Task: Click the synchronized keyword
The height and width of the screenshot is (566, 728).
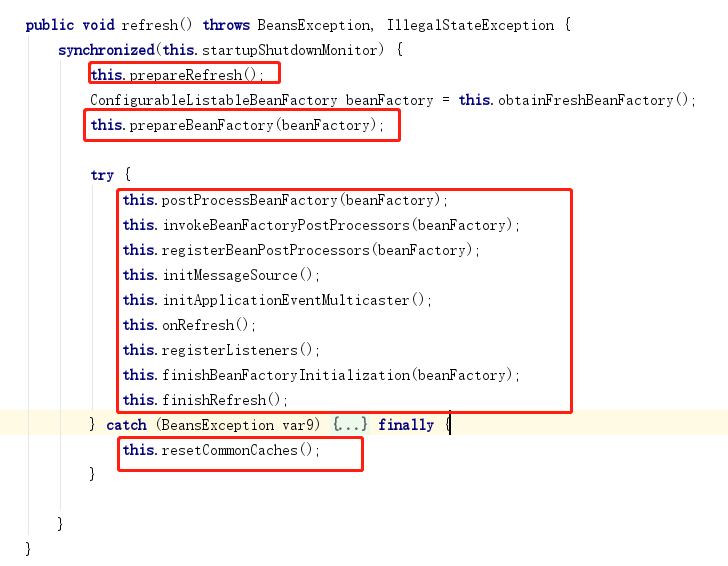Action: 106,50
